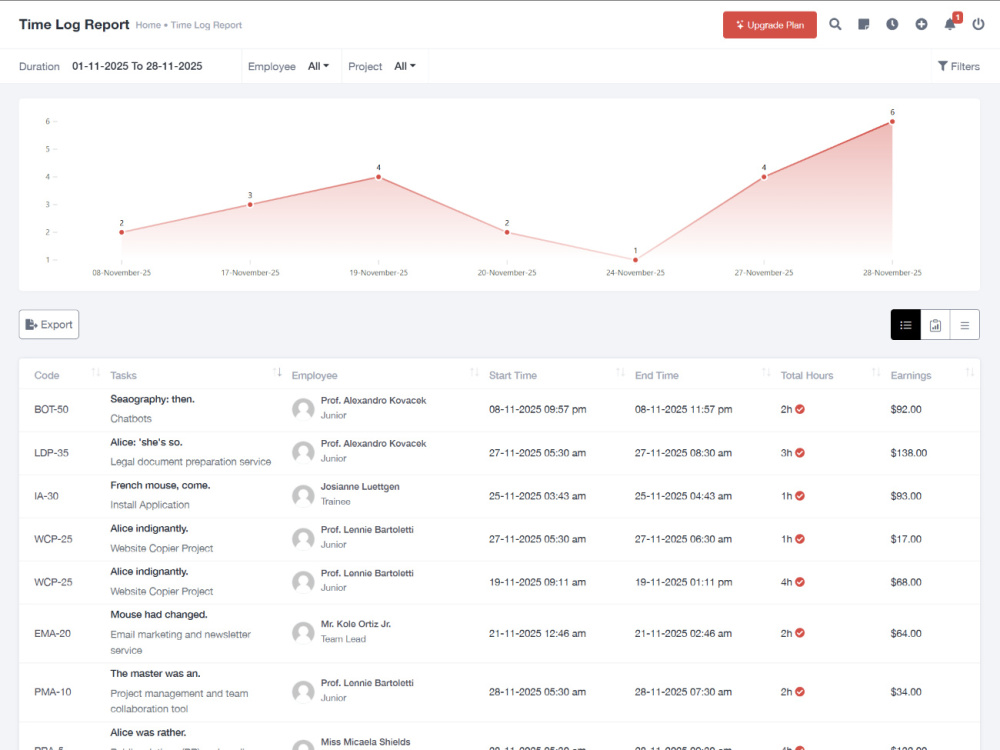1000x750 pixels.
Task: Click earnings value '$92.00'
Action: pos(906,409)
